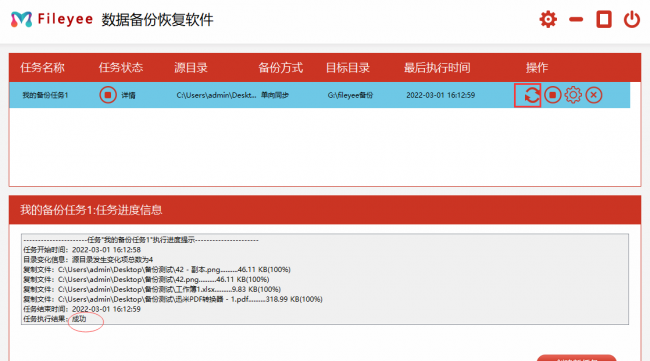Click the source path C:\Users\admin\Deskt...
Image resolution: width=650 pixels, height=361 pixels.
(x=216, y=95)
